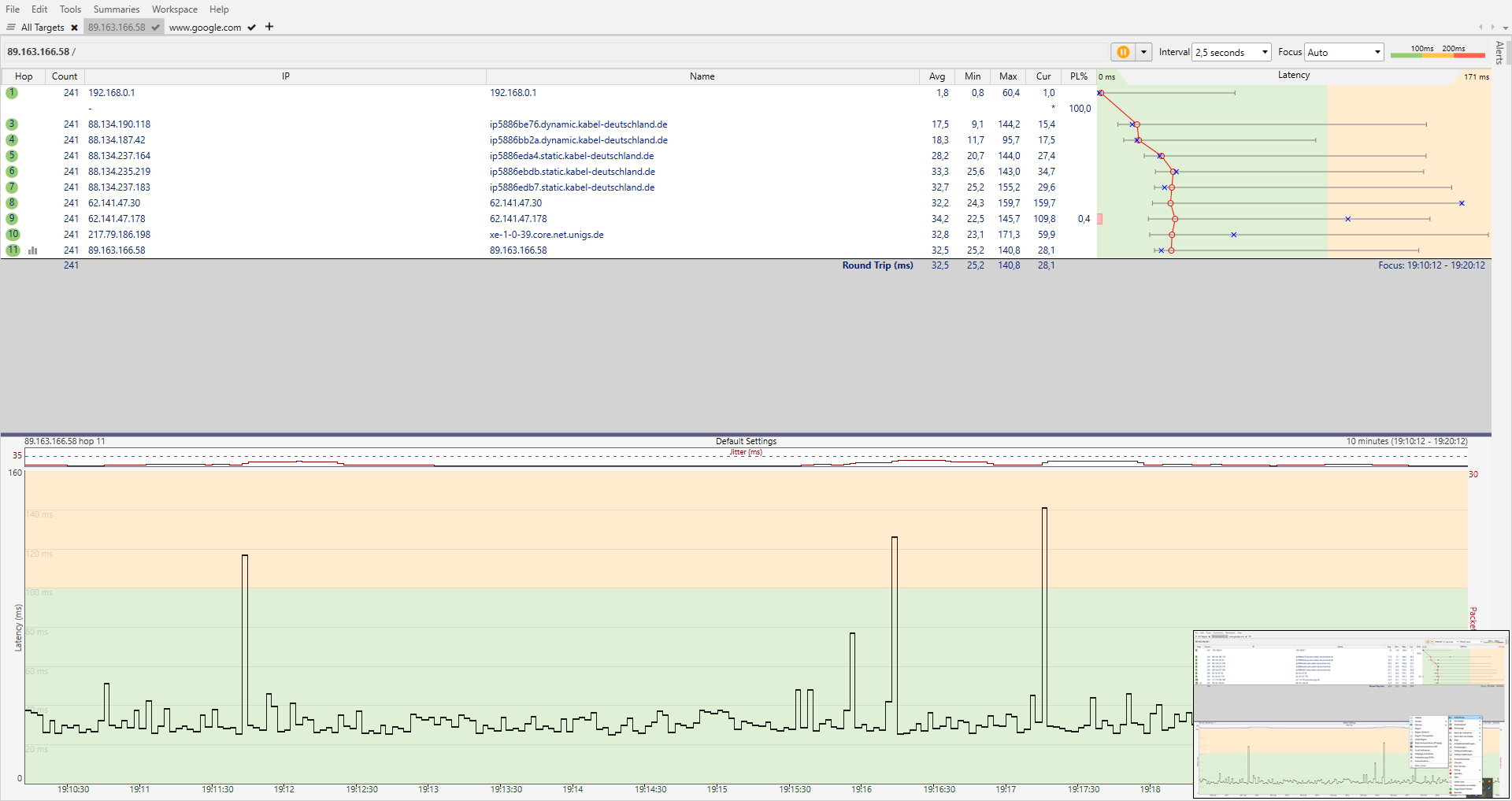Click the Focus: 19:10:12 - 19:20:12 label
The height and width of the screenshot is (801, 1512).
(x=1432, y=265)
